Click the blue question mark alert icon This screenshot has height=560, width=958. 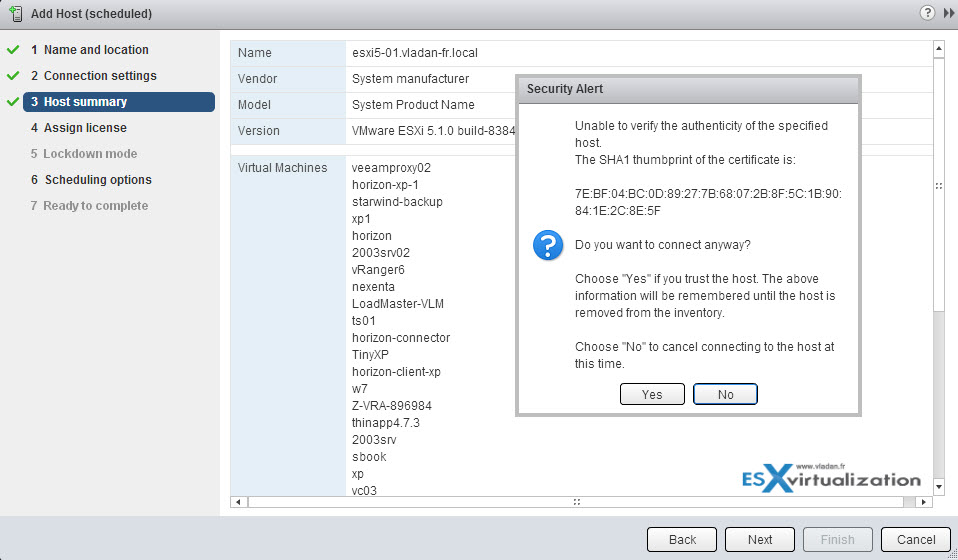click(x=548, y=245)
